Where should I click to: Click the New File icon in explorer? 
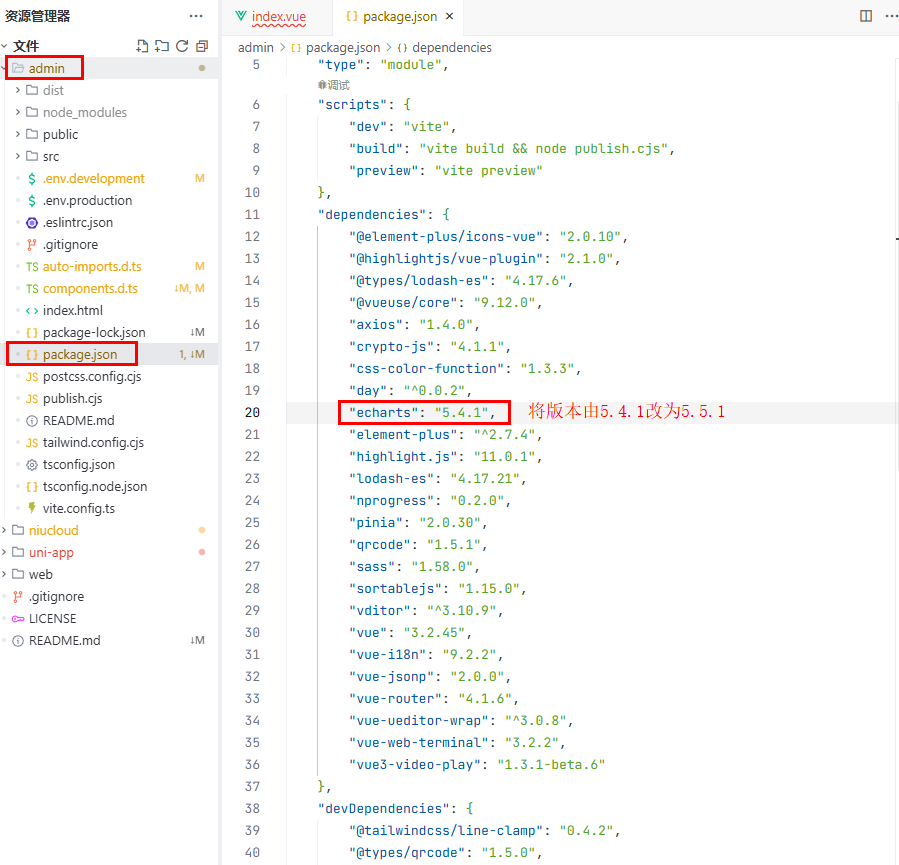point(143,46)
